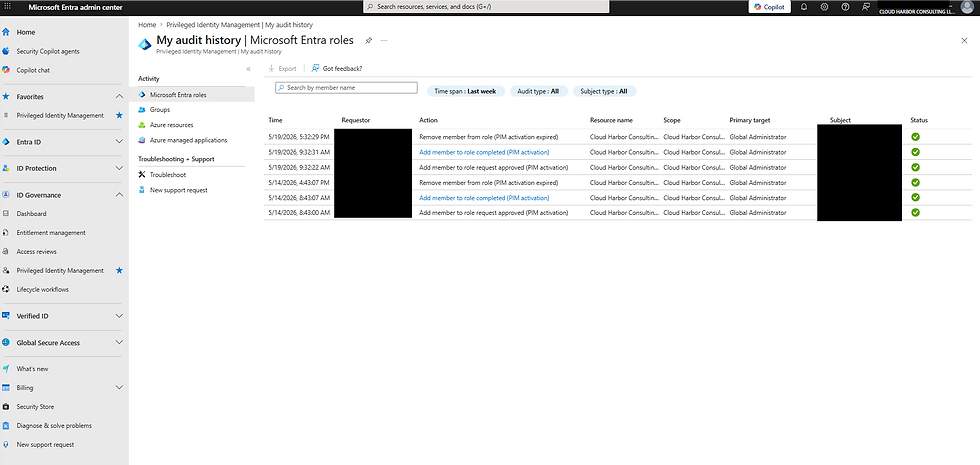Open the help question mark icon
This screenshot has width=980, height=465.
click(x=845, y=7)
